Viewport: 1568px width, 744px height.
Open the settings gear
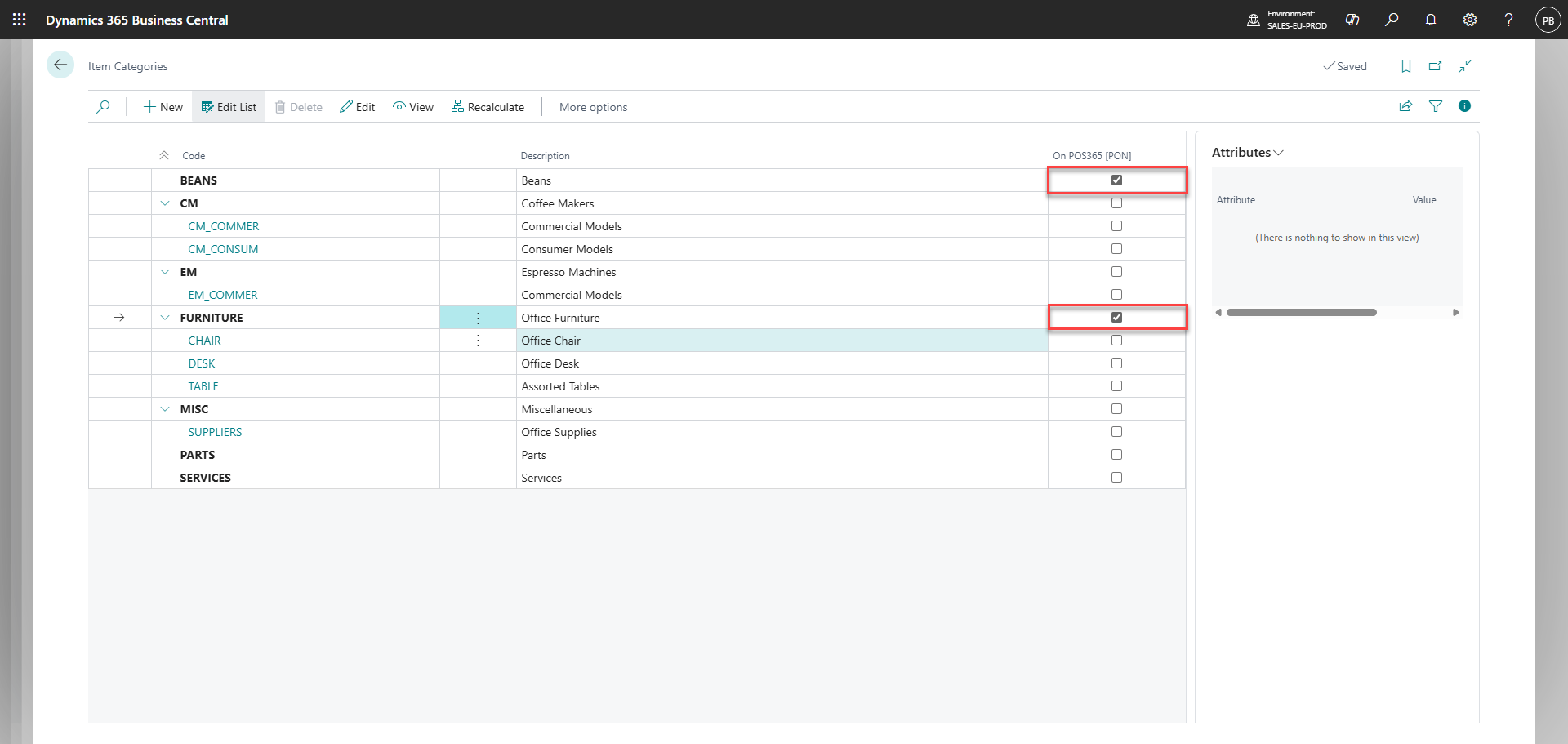(1470, 20)
